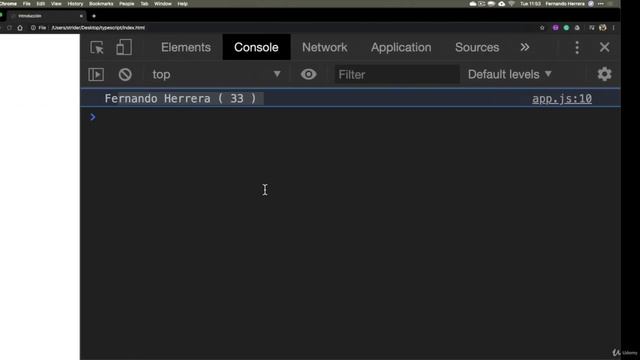This screenshot has height=360, width=640.
Task: Reload the page via refresh icon
Action: pyautogui.click(x=9, y=28)
